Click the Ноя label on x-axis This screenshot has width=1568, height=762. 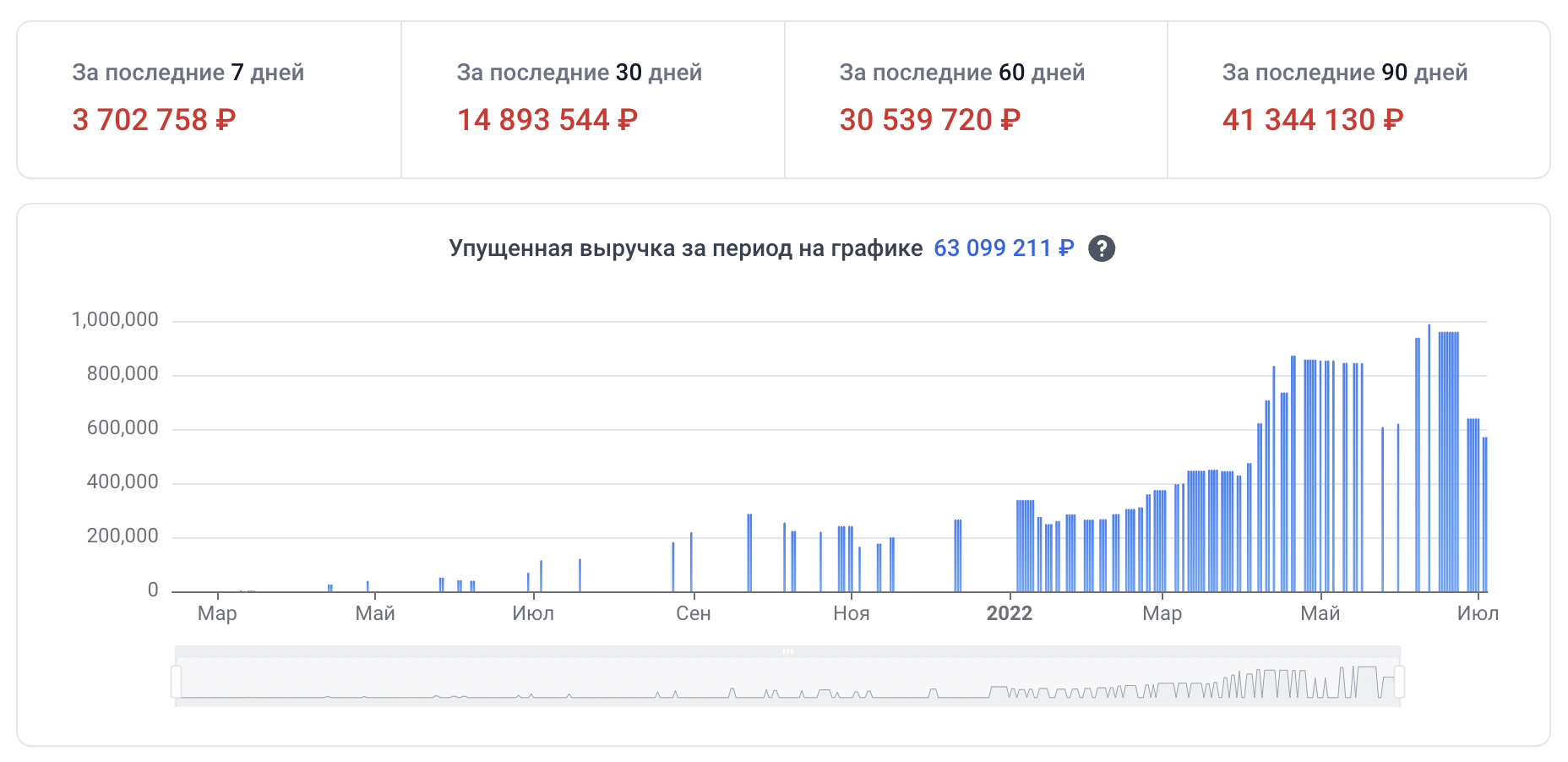pos(852,613)
